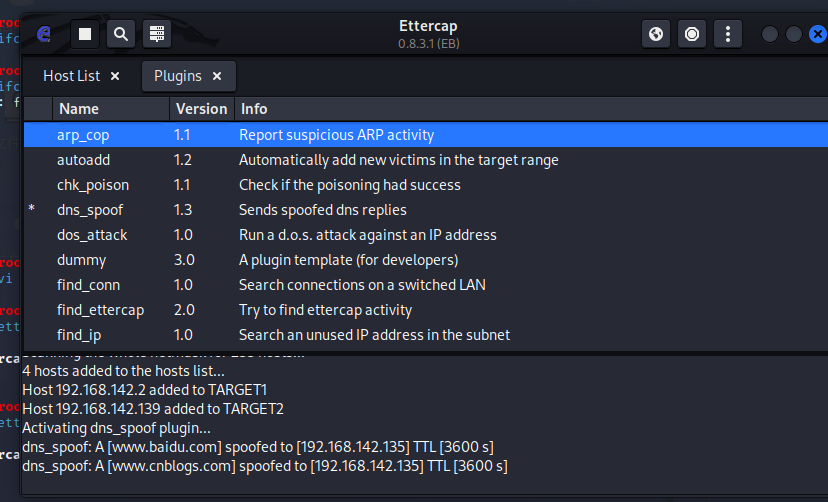828x502 pixels.
Task: Sort plugins by Version column header
Action: point(201,109)
